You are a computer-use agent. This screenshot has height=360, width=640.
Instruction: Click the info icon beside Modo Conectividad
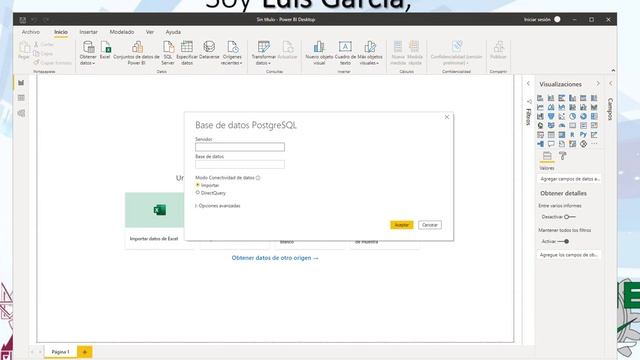[x=258, y=178]
